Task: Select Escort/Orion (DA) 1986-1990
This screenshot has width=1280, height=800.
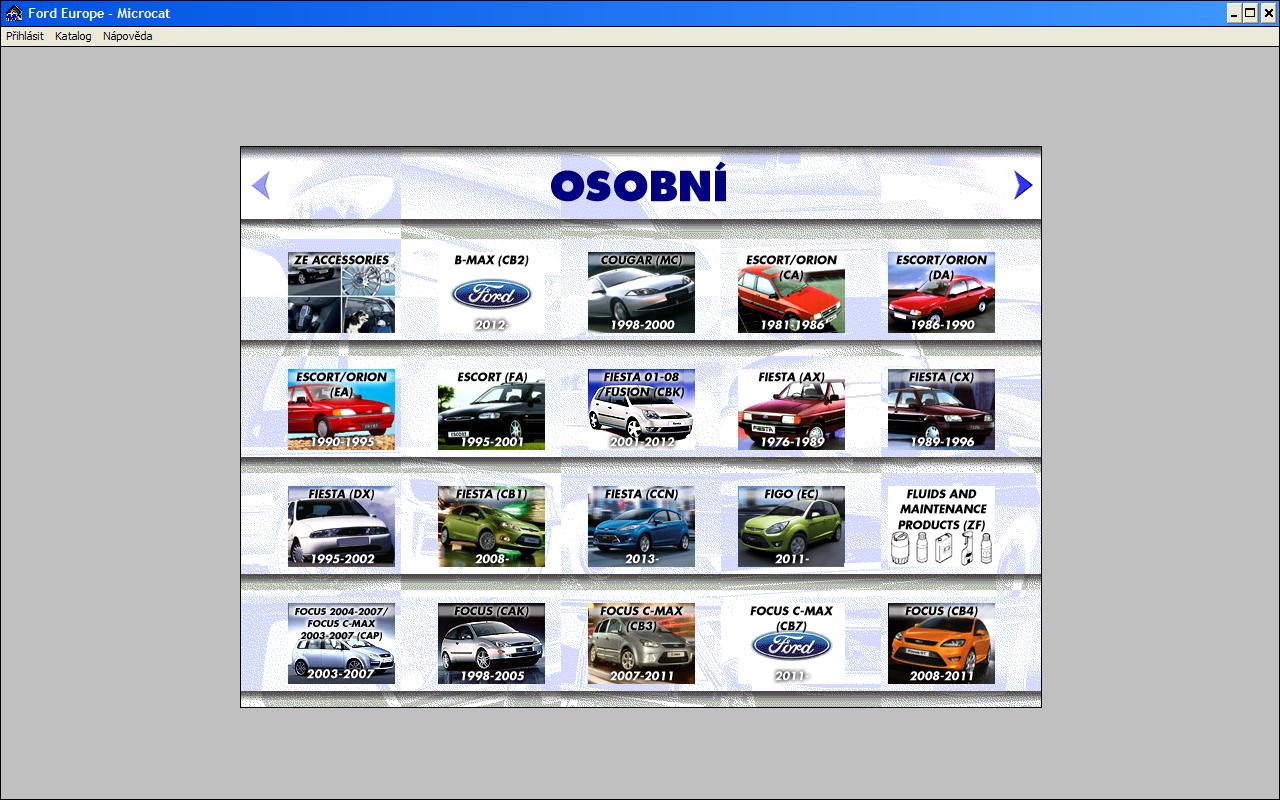Action: pyautogui.click(x=941, y=292)
